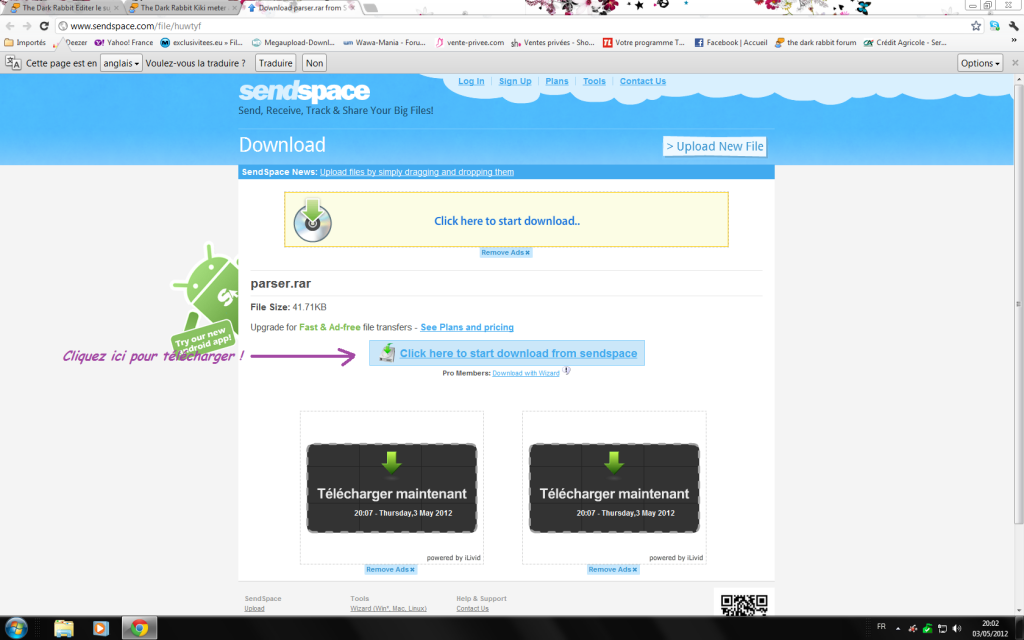Screen dimensions: 1024x640
Task: Bookmark this page with the star icon
Action: coord(976,26)
